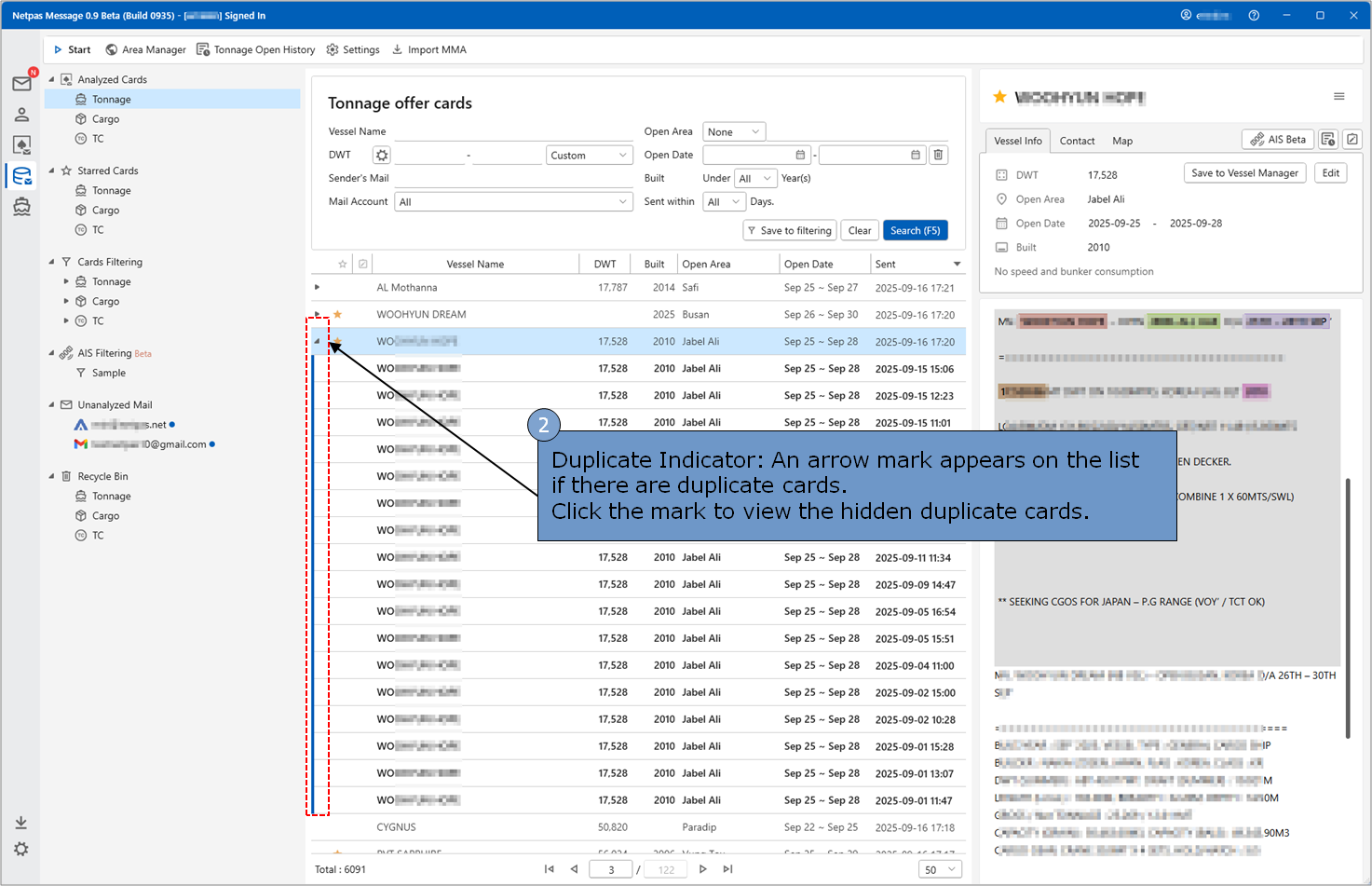Open the hamburger menu in vessel panel
The width and height of the screenshot is (1372, 886).
click(x=1338, y=97)
